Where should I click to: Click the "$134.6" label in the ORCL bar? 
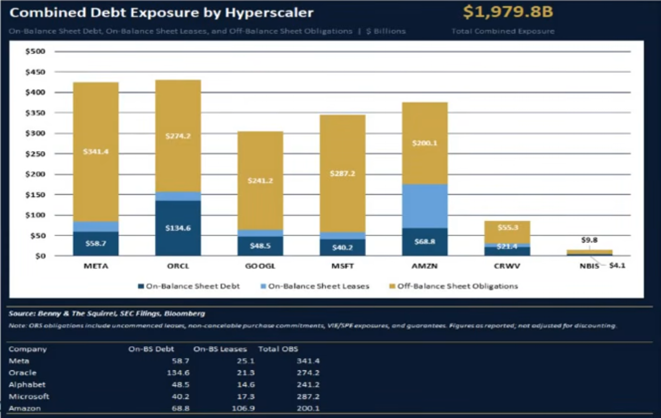point(178,228)
